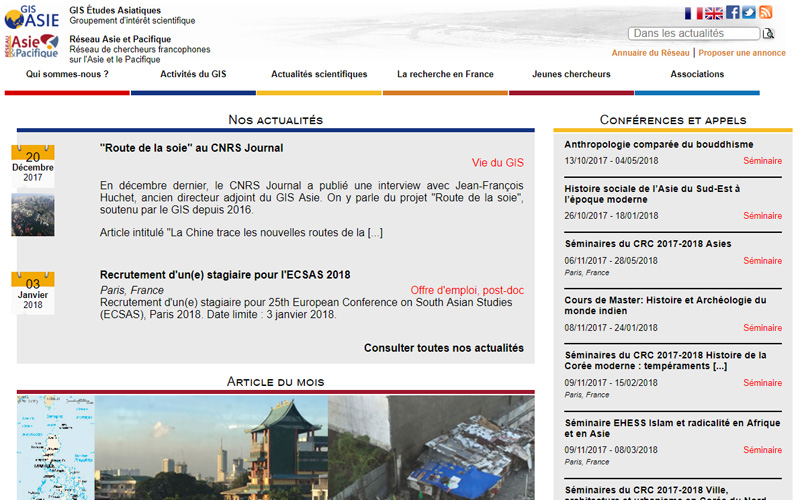Expand 'Jeunes chercheurs' menu

571,74
